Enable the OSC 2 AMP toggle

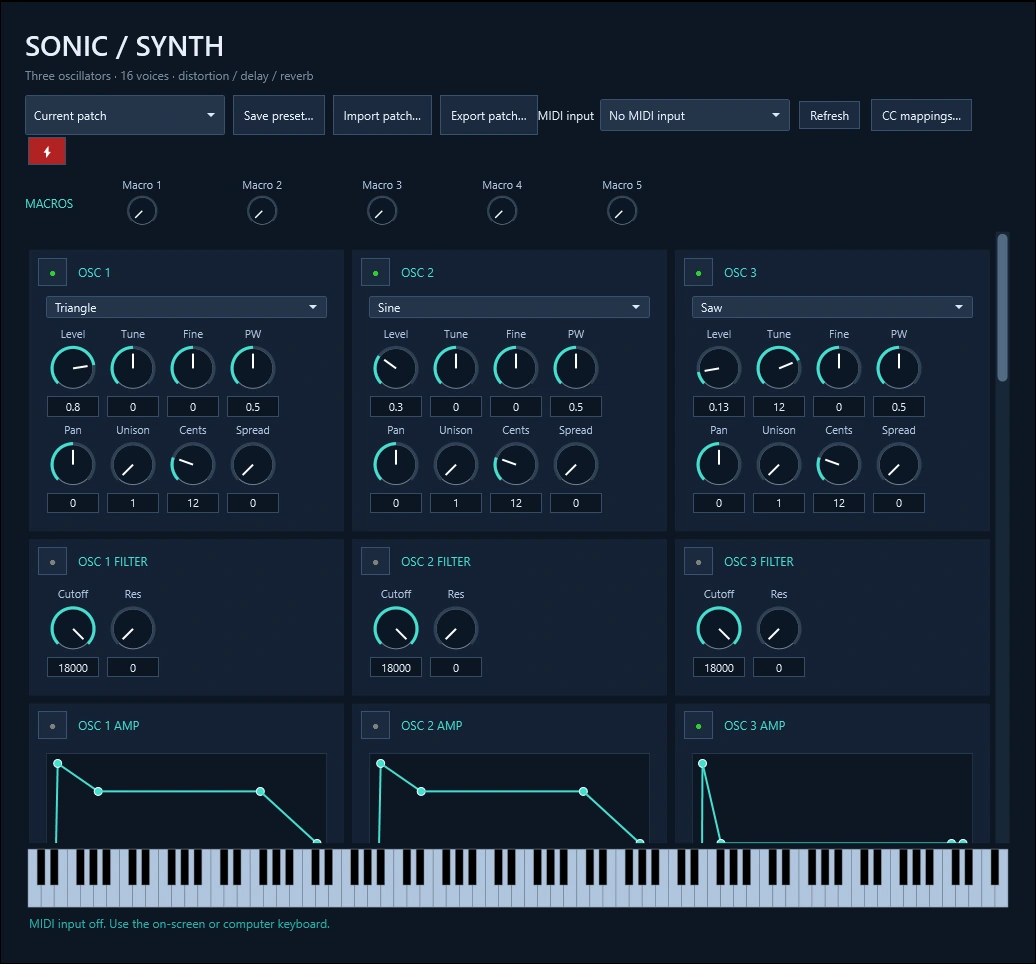click(x=375, y=725)
